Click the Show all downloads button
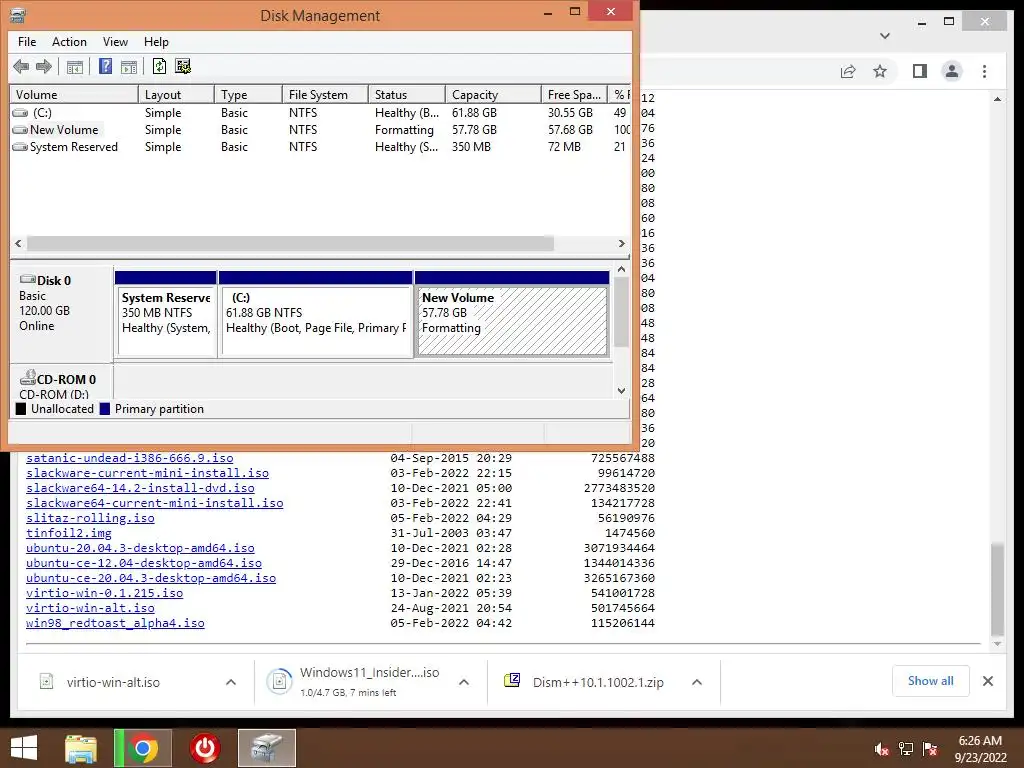 [931, 681]
